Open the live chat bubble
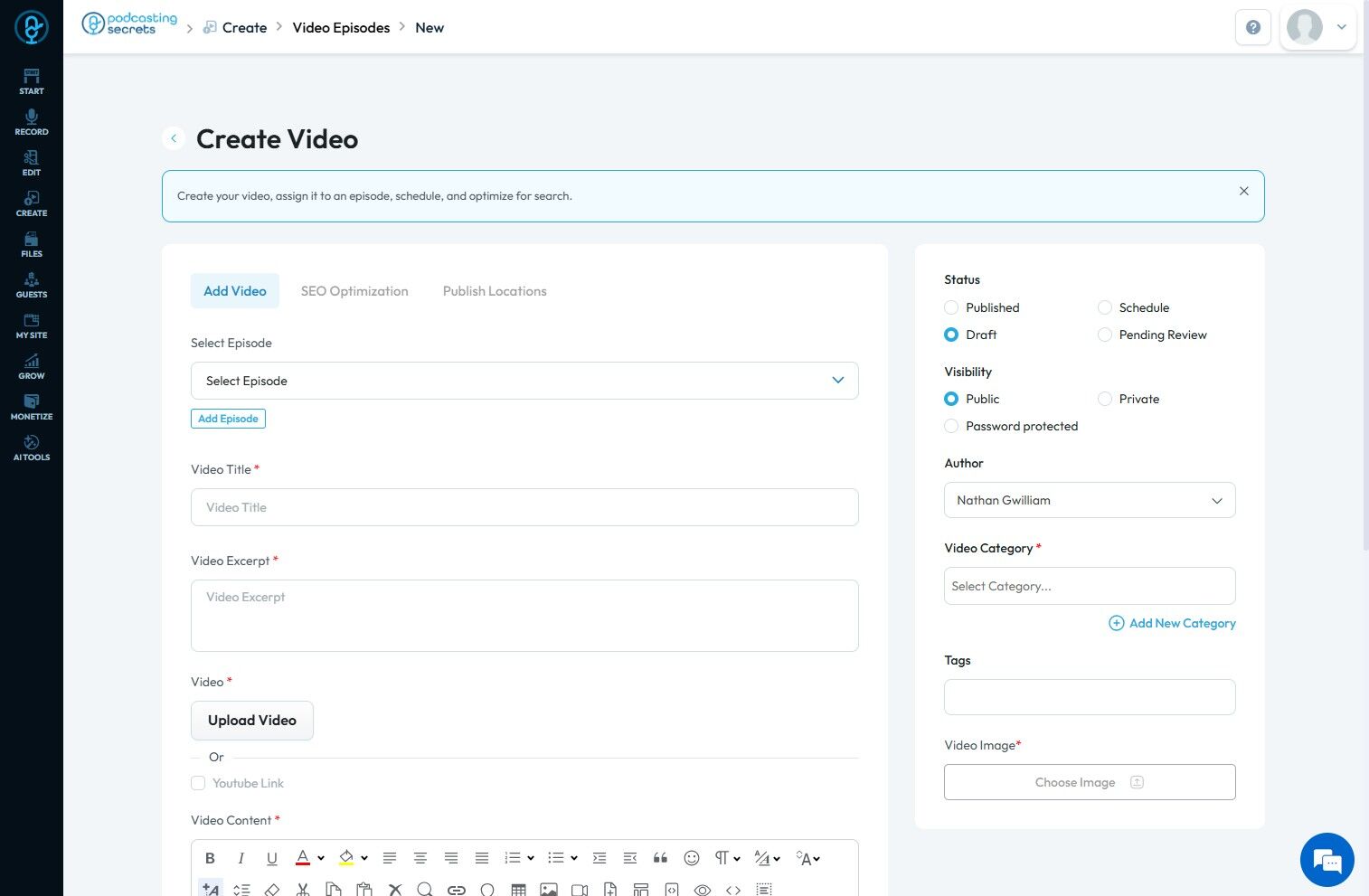Screen dimensions: 1369x896 [x=1327, y=860]
